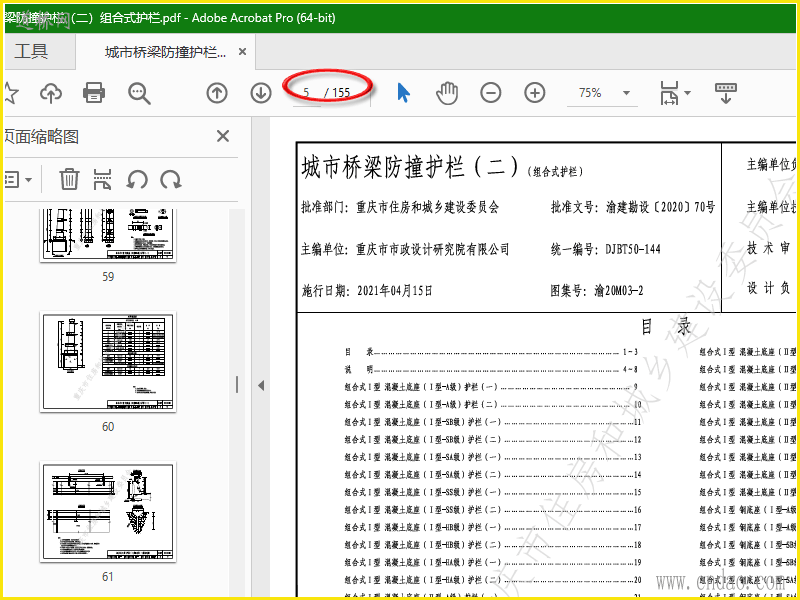Click the page number input field
This screenshot has width=800, height=600.
click(x=307, y=93)
